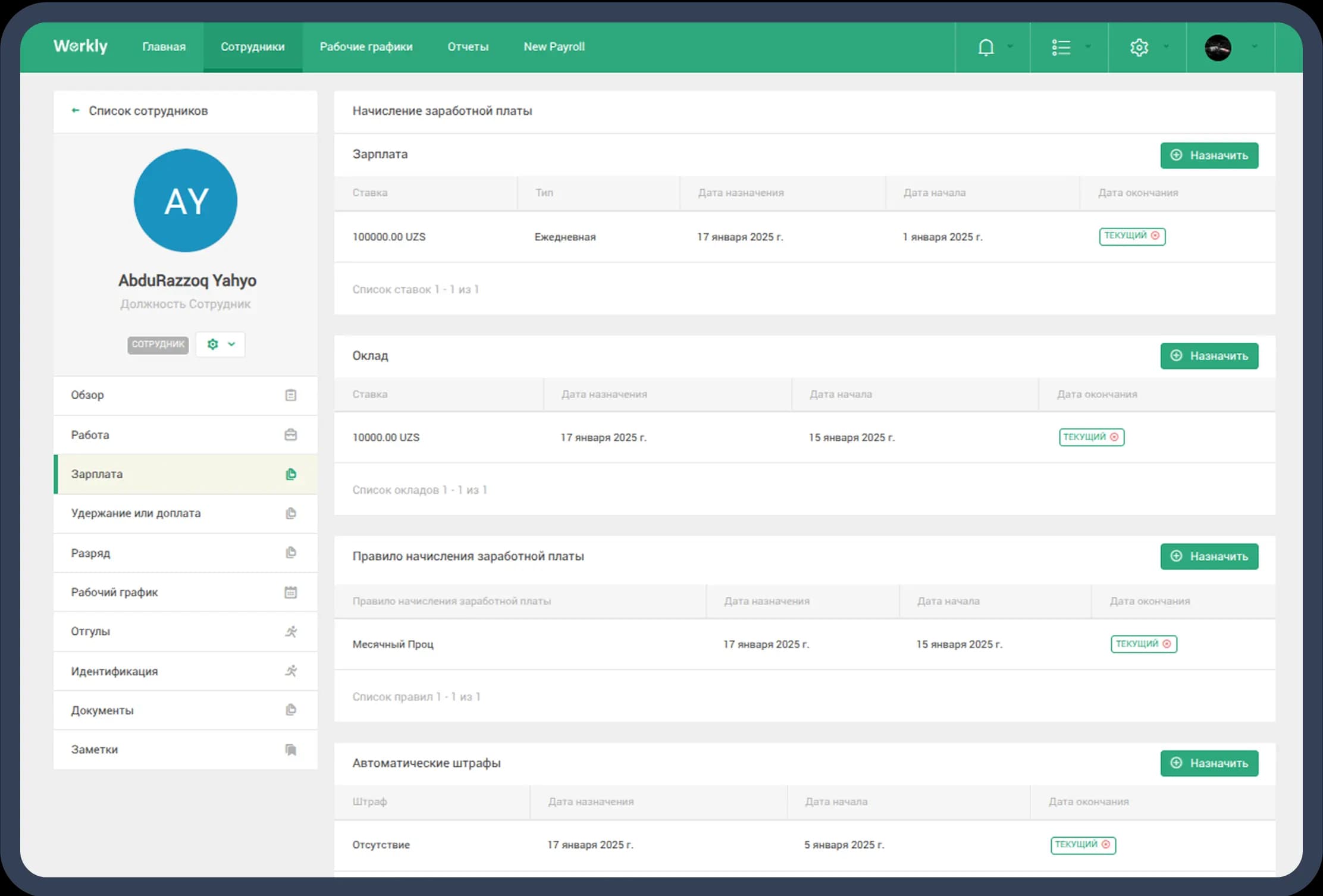Click Назначить in the Оклад section
Viewport: 1323px width, 896px height.
(x=1209, y=356)
